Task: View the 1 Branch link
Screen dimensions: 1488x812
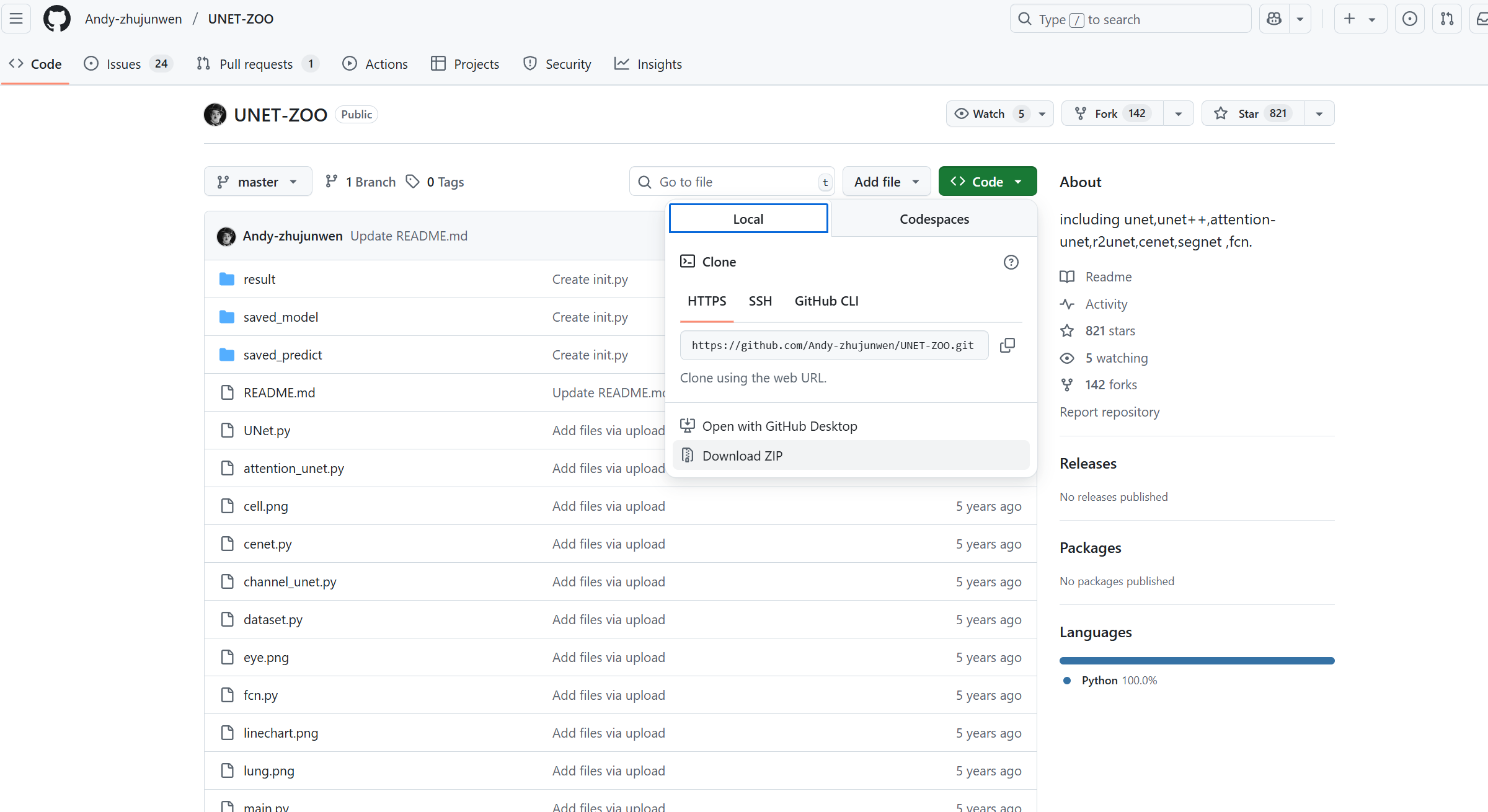Action: (x=361, y=182)
